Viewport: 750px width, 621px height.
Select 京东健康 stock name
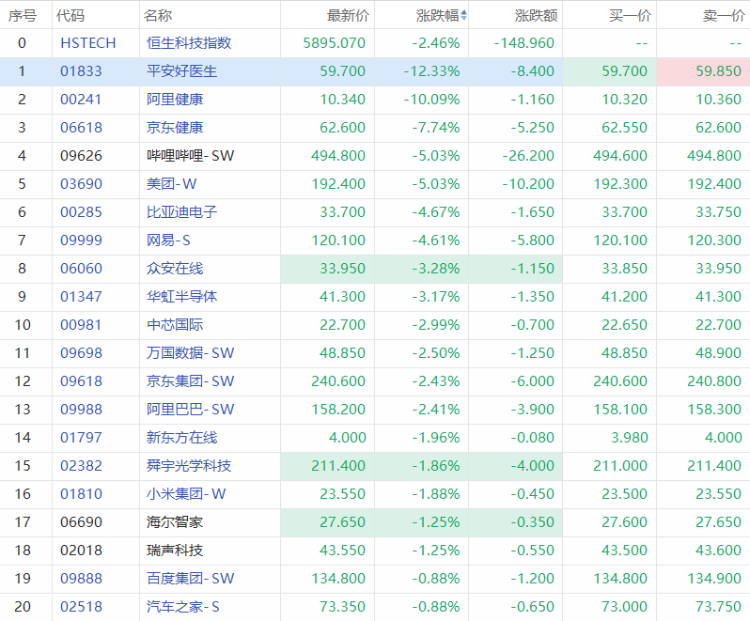[x=175, y=128]
